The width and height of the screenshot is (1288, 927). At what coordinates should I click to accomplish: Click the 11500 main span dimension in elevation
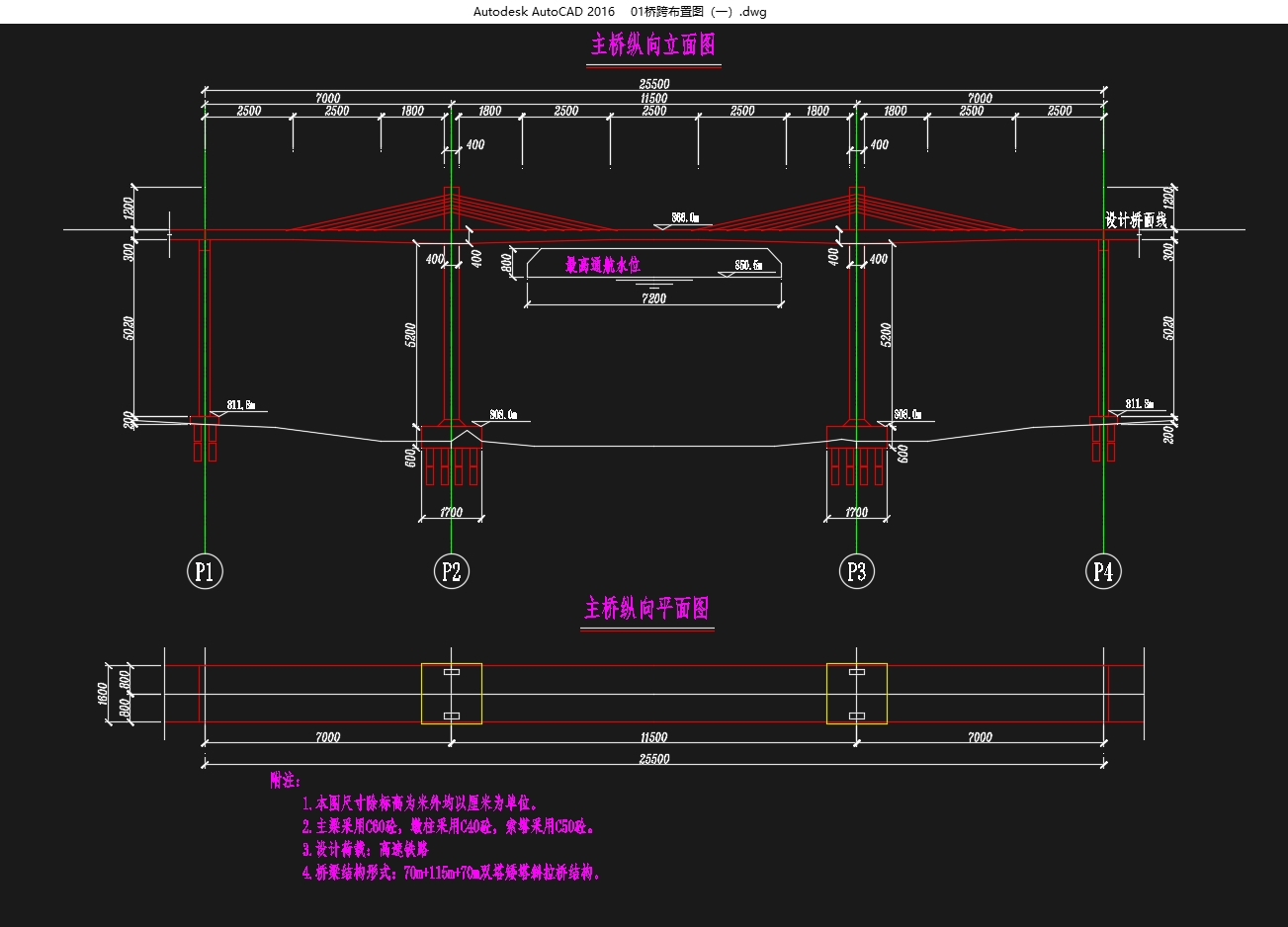(x=653, y=98)
